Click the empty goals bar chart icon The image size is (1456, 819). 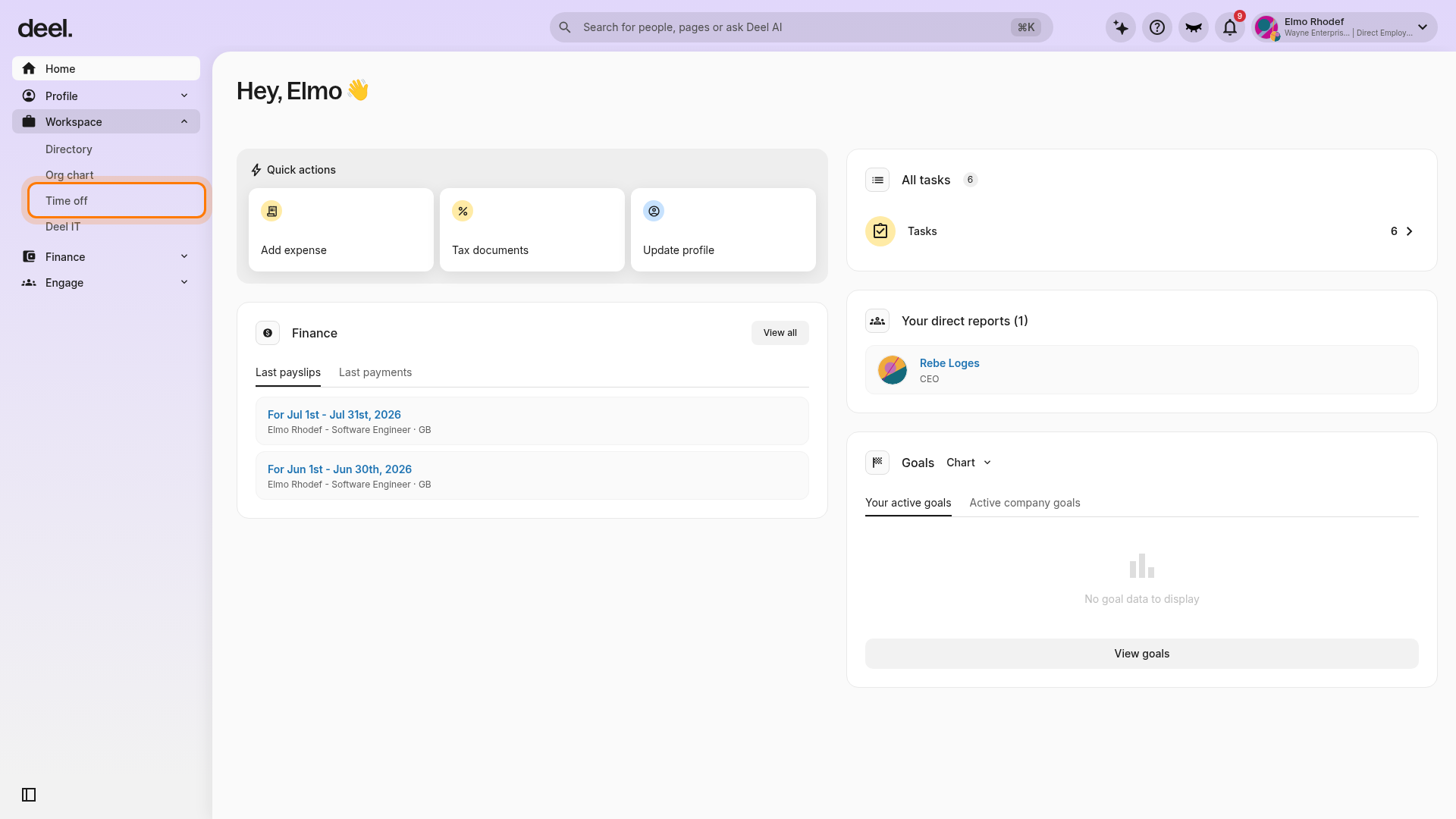[x=1142, y=566]
